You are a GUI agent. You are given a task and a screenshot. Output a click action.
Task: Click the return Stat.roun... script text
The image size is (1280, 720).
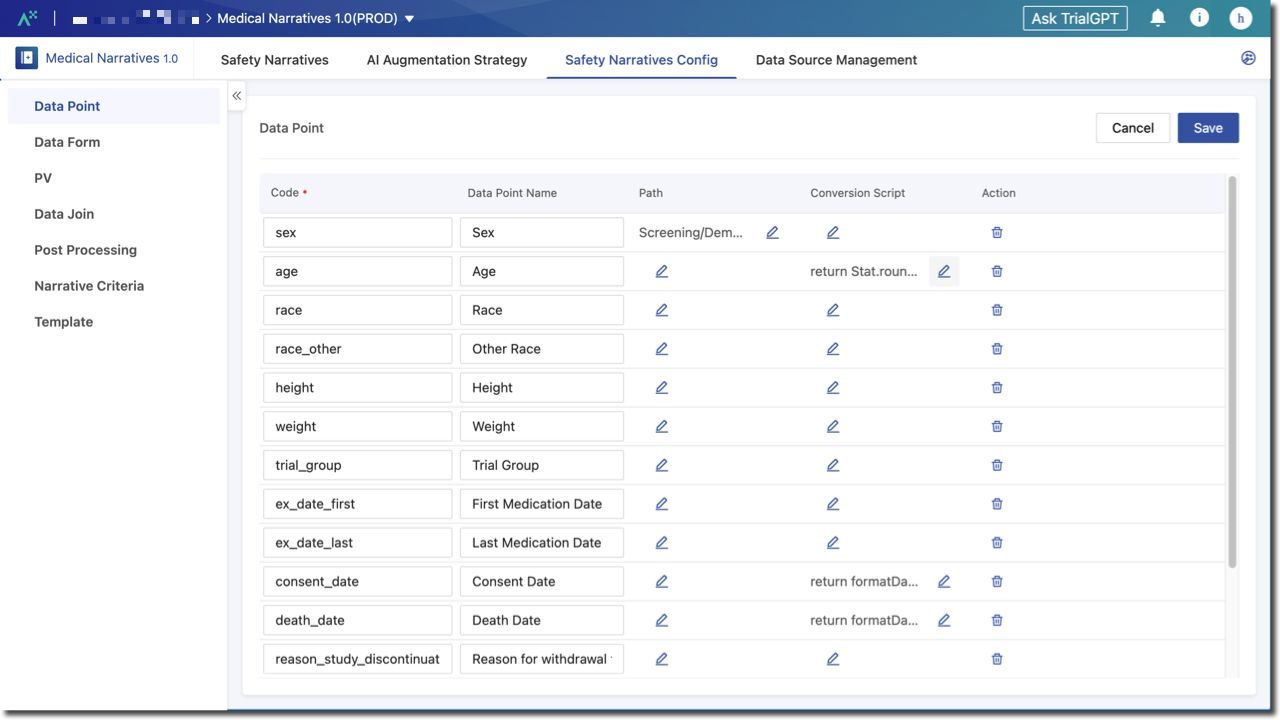click(x=864, y=272)
